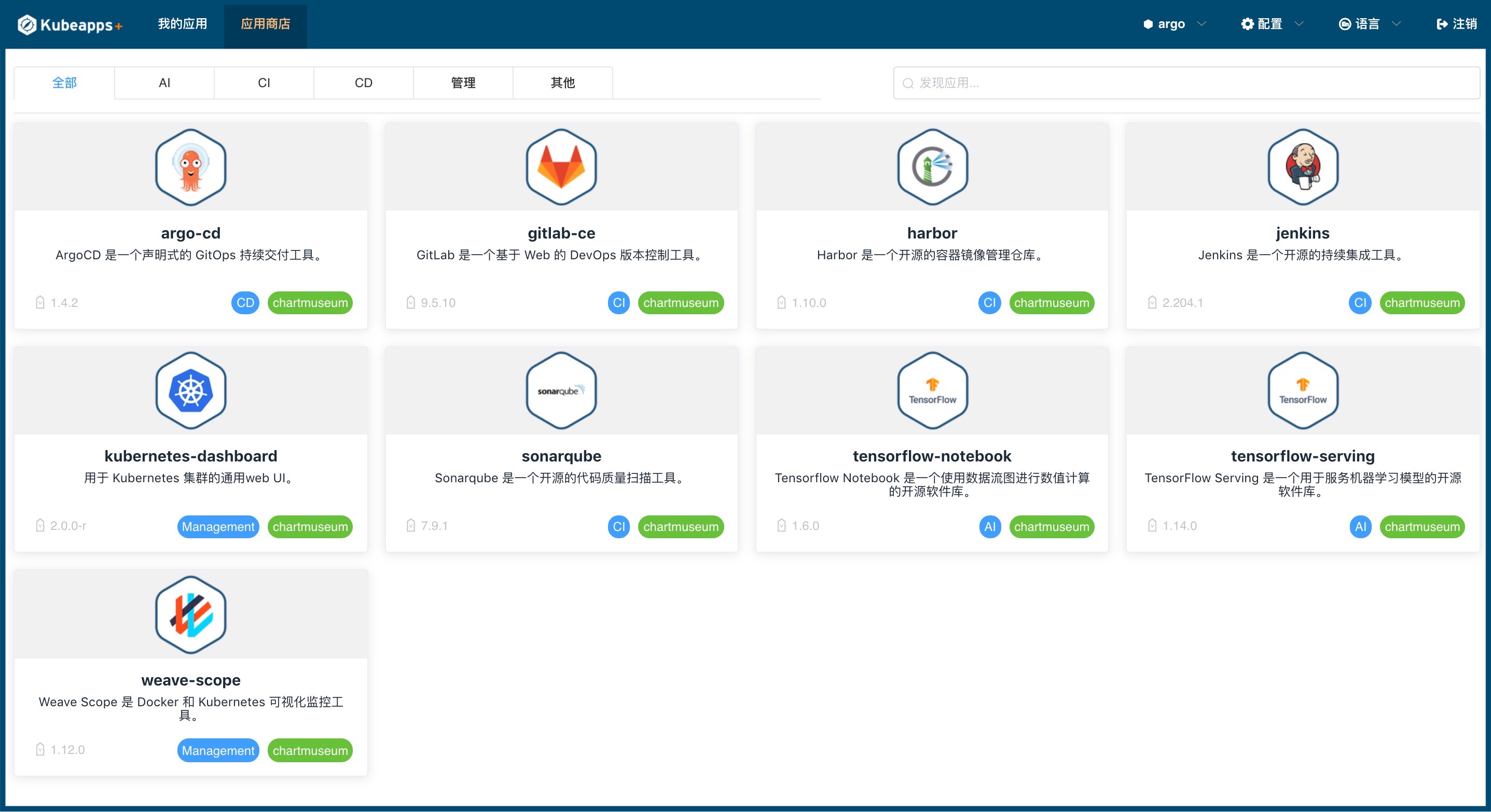This screenshot has width=1491, height=812.
Task: Click the Kubernetes dashboard wheel icon
Action: click(190, 390)
